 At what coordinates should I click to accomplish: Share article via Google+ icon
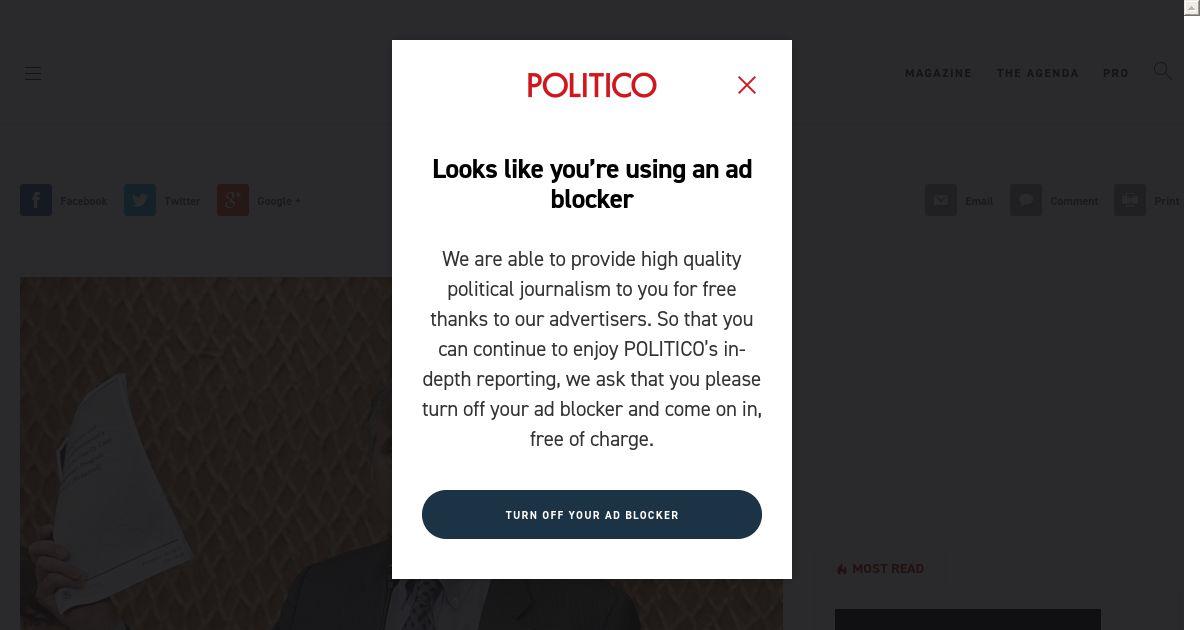click(233, 200)
